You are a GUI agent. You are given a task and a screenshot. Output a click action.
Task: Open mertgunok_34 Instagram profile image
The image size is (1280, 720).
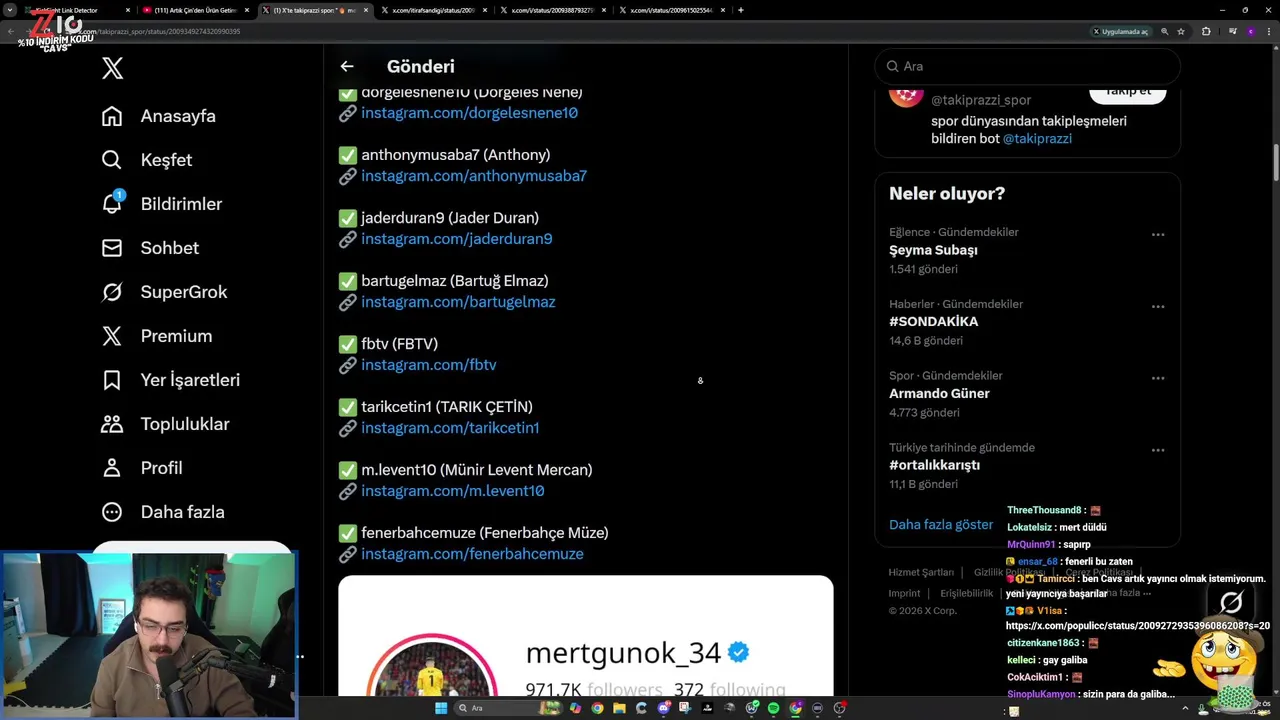pos(432,665)
